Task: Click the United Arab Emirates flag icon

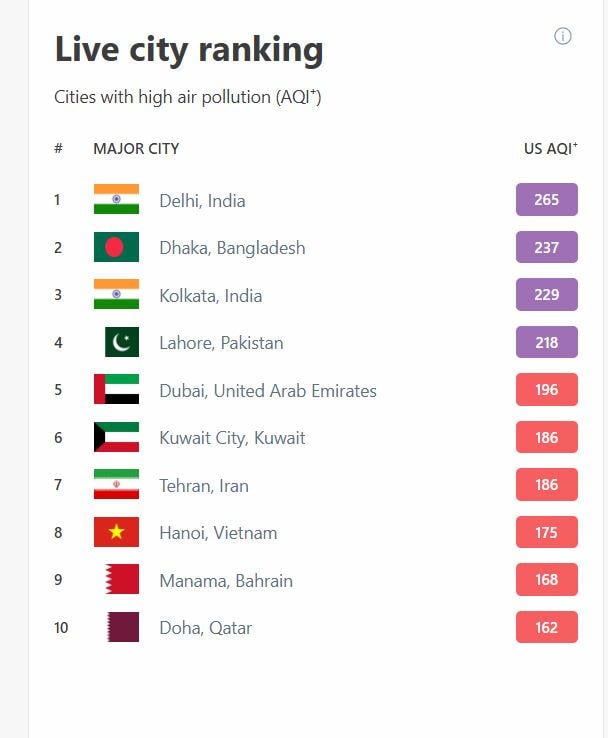Action: [116, 390]
